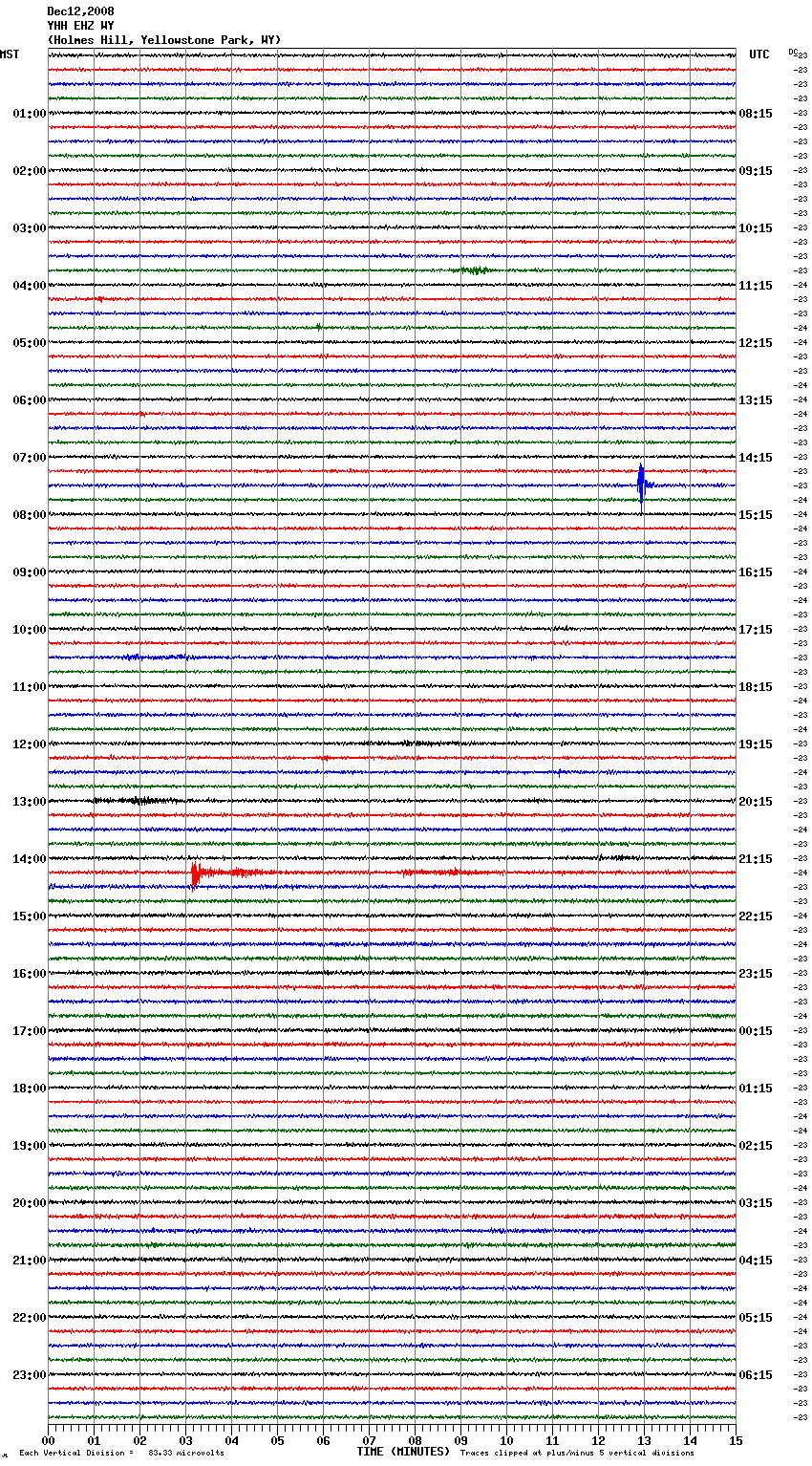Viewport: 812px width, 1466px height.
Task: Select the station code YHH EHZ WY
Action: click(x=80, y=26)
